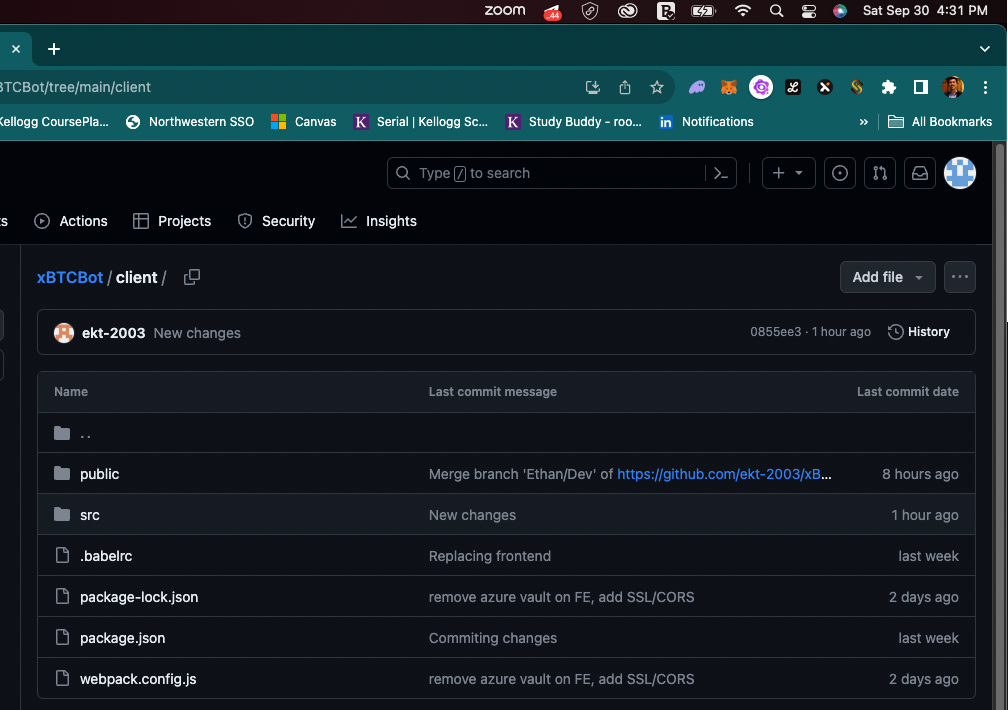Open the src folder
Screen dimensions: 1008x710
point(89,515)
